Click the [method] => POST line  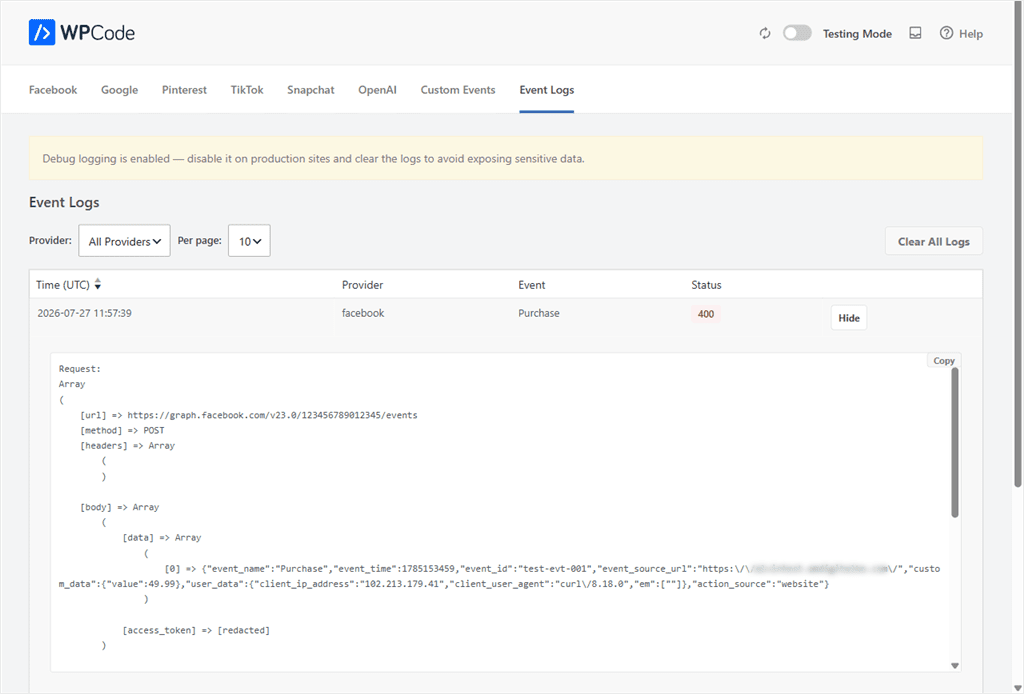click(x=122, y=430)
